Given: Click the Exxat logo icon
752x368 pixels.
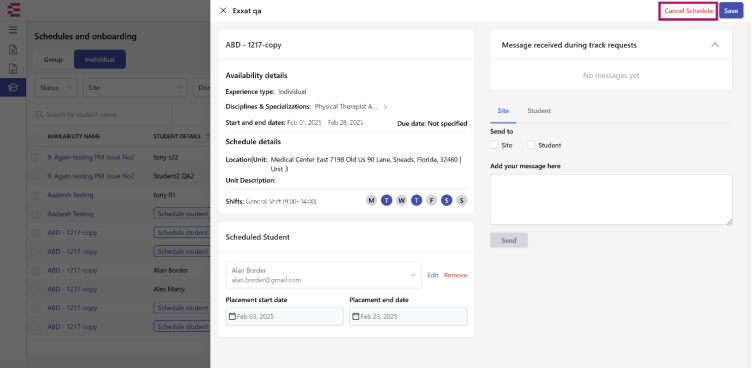Looking at the screenshot, I should (13, 10).
